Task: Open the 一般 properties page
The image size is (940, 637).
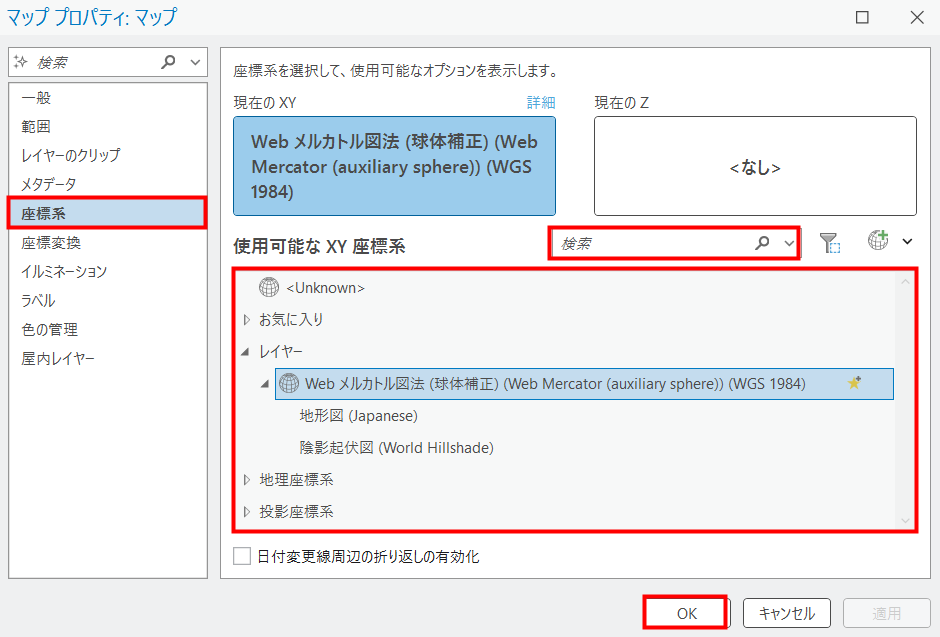Action: 36,98
